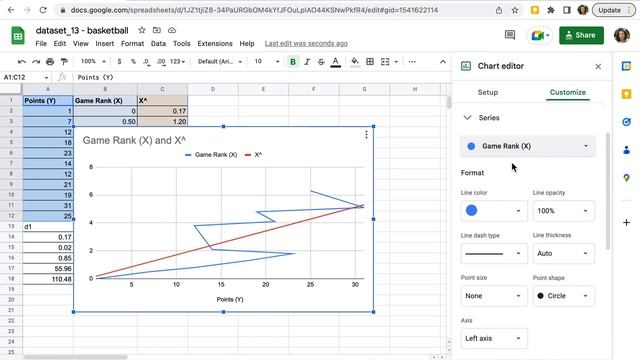Show more toolbar options (three dots)
This screenshot has height=360, width=640.
coord(412,62)
